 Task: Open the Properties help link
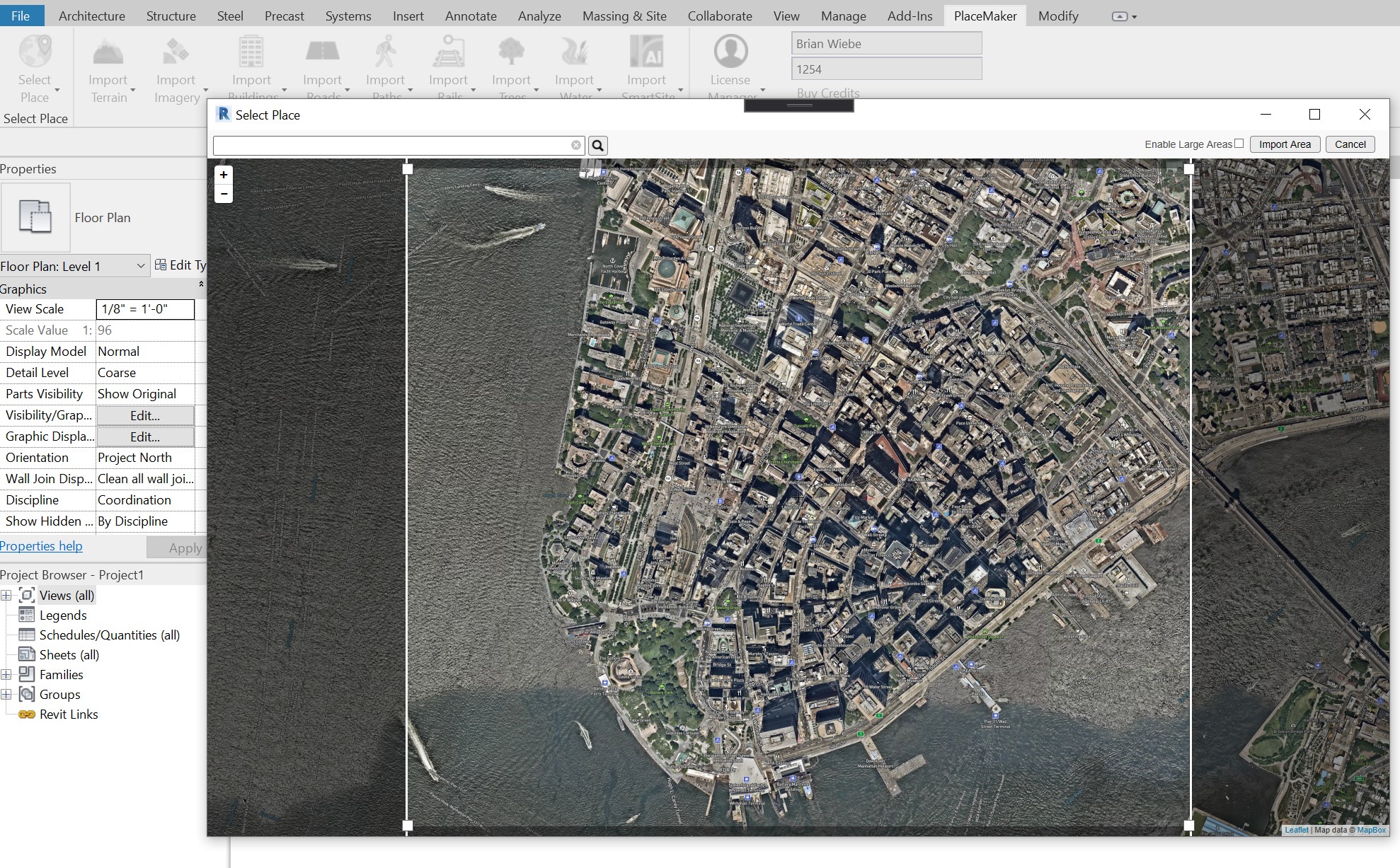41,546
